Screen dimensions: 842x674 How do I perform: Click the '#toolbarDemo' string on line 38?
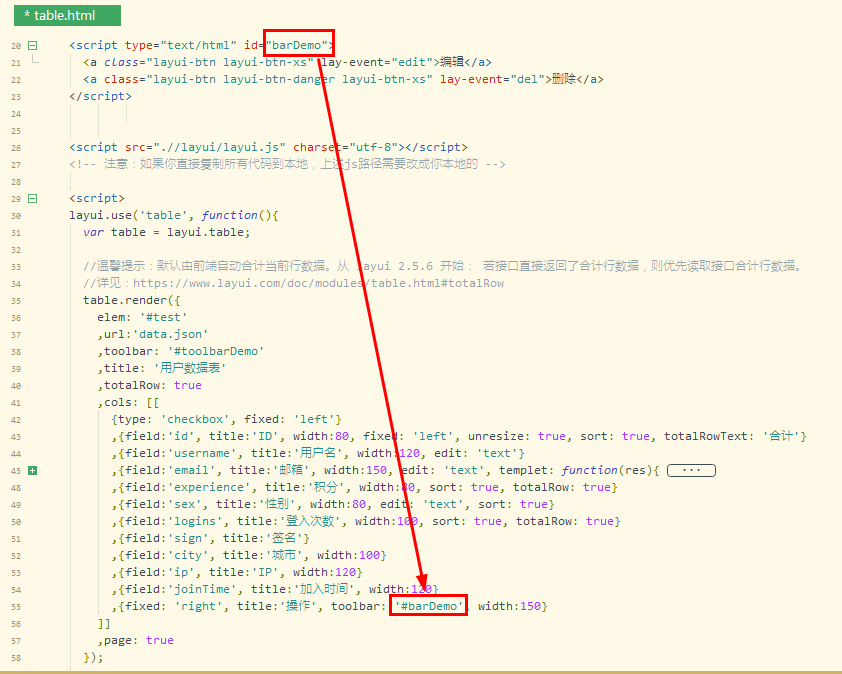(x=216, y=351)
